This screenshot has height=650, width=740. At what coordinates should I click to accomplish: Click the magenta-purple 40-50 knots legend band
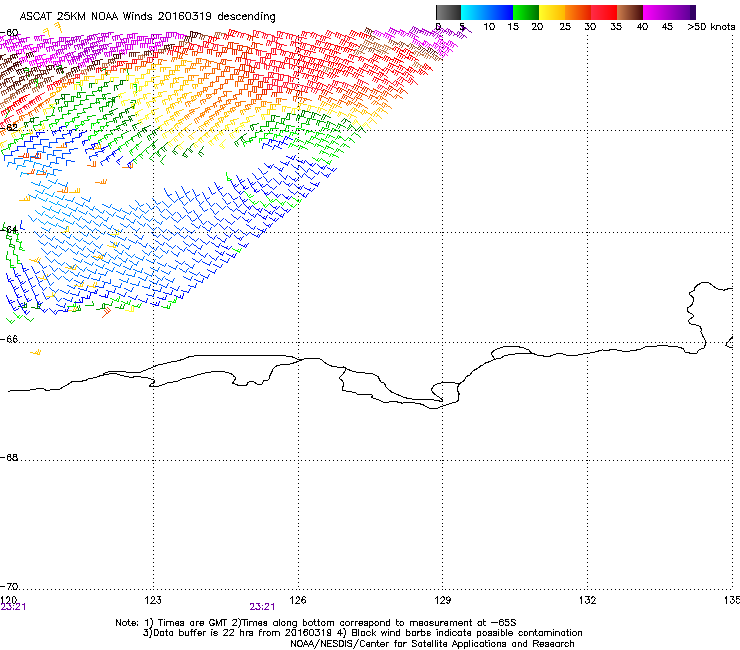click(669, 12)
